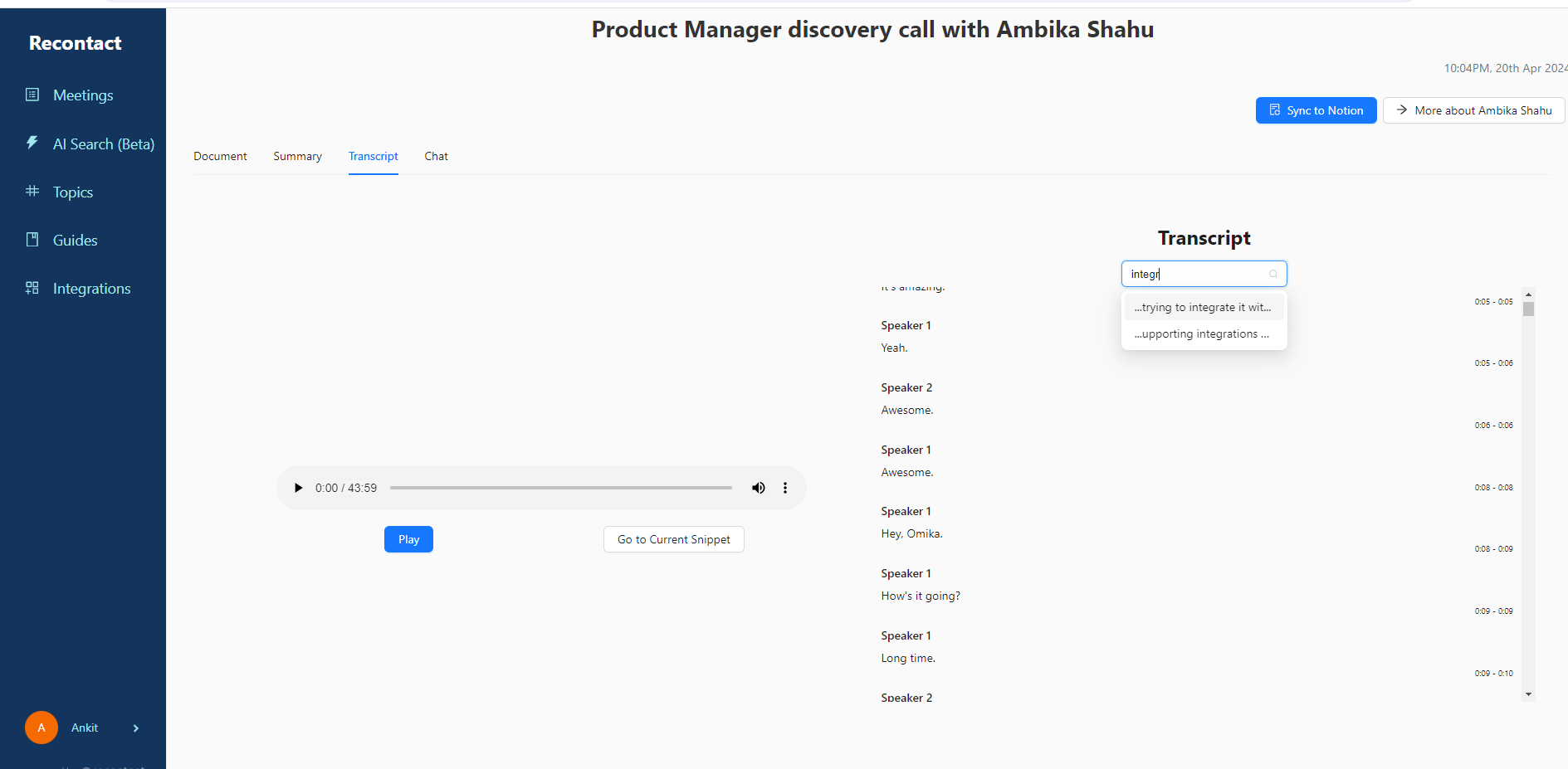
Task: Mute the audio with the speaker icon
Action: [758, 488]
